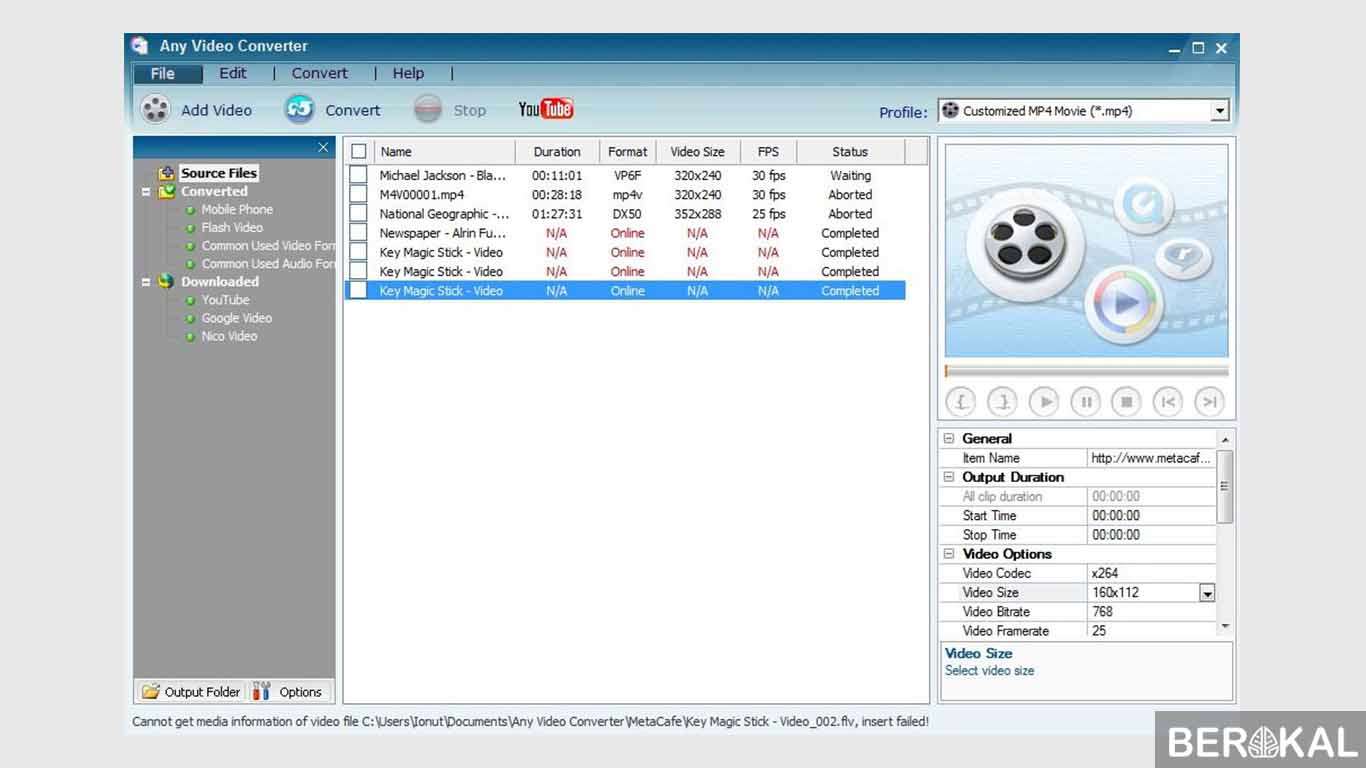This screenshot has height=768, width=1366.
Task: Jump to previous frame in preview
Action: (1168, 402)
